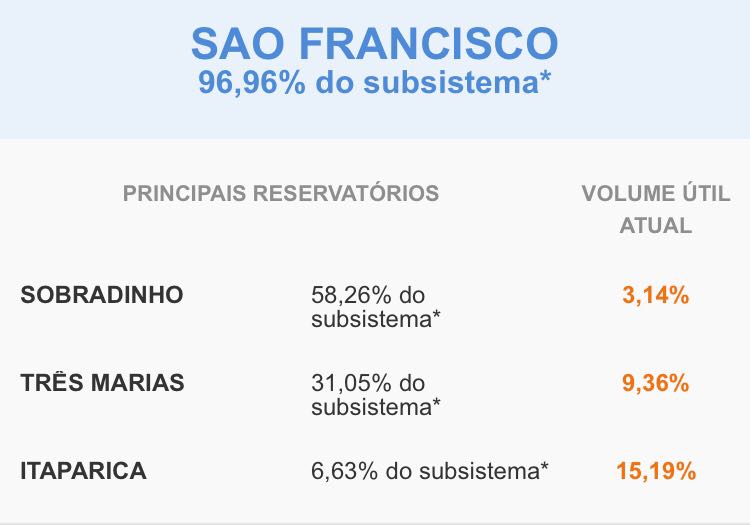Viewport: 750px width, 525px height.
Task: Click the word FRANCISCO in the title
Action: coord(429,44)
